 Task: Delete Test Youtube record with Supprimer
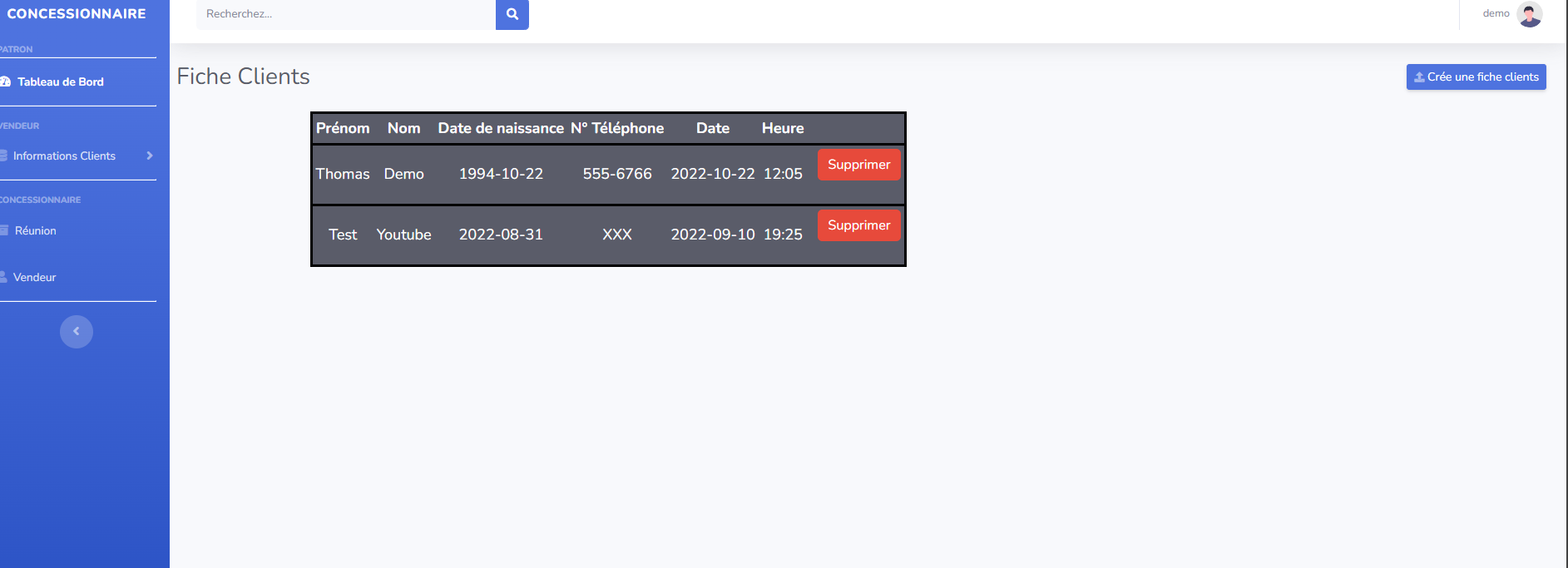click(x=858, y=225)
